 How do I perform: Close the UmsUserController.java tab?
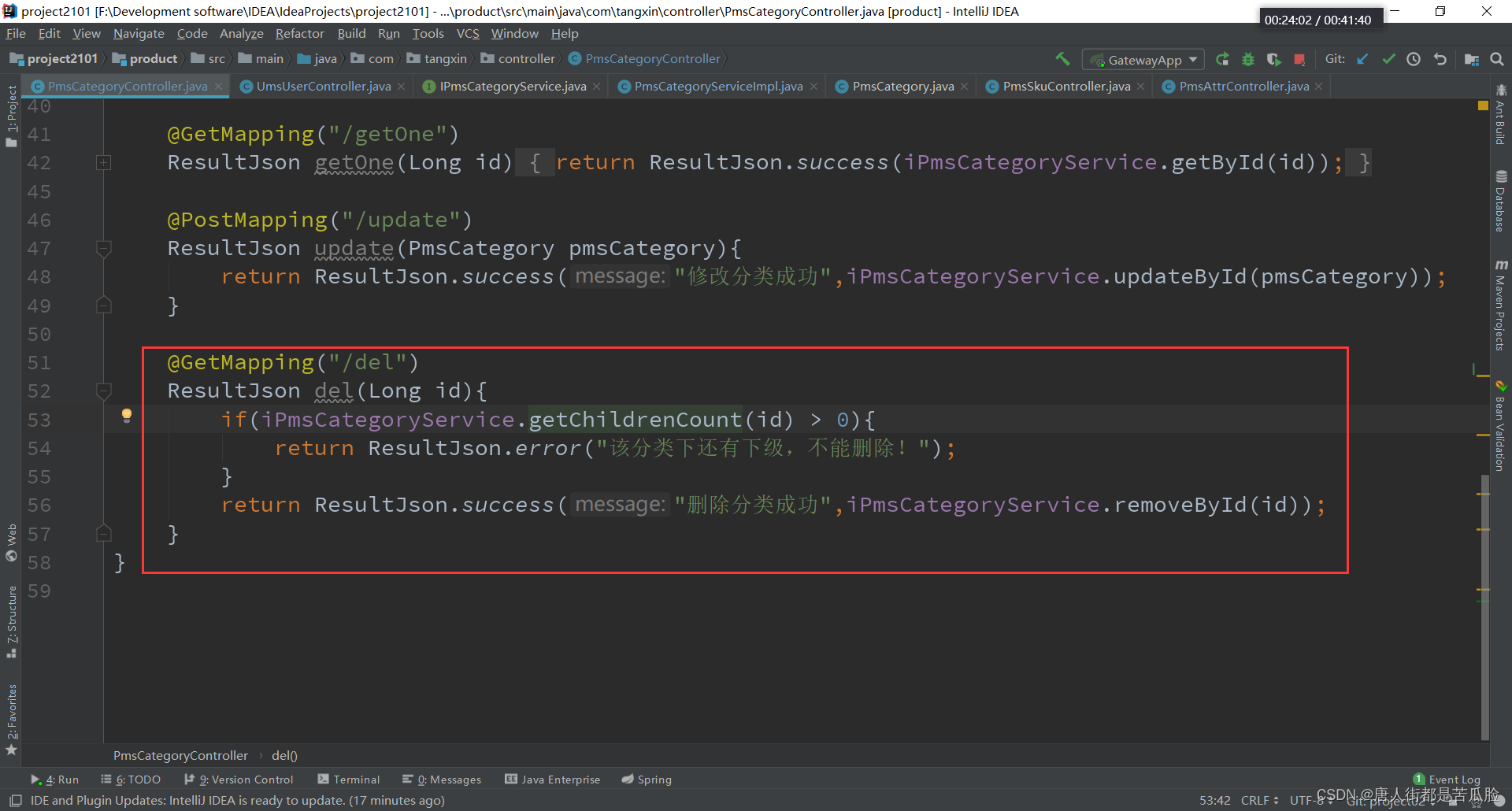coord(402,87)
